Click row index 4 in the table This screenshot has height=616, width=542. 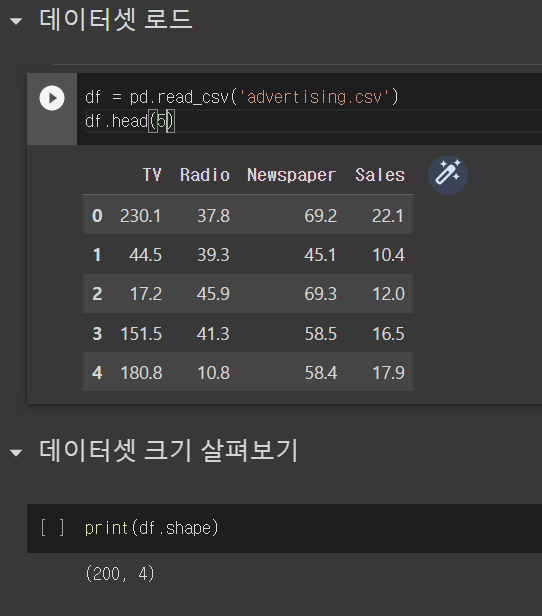pos(97,372)
